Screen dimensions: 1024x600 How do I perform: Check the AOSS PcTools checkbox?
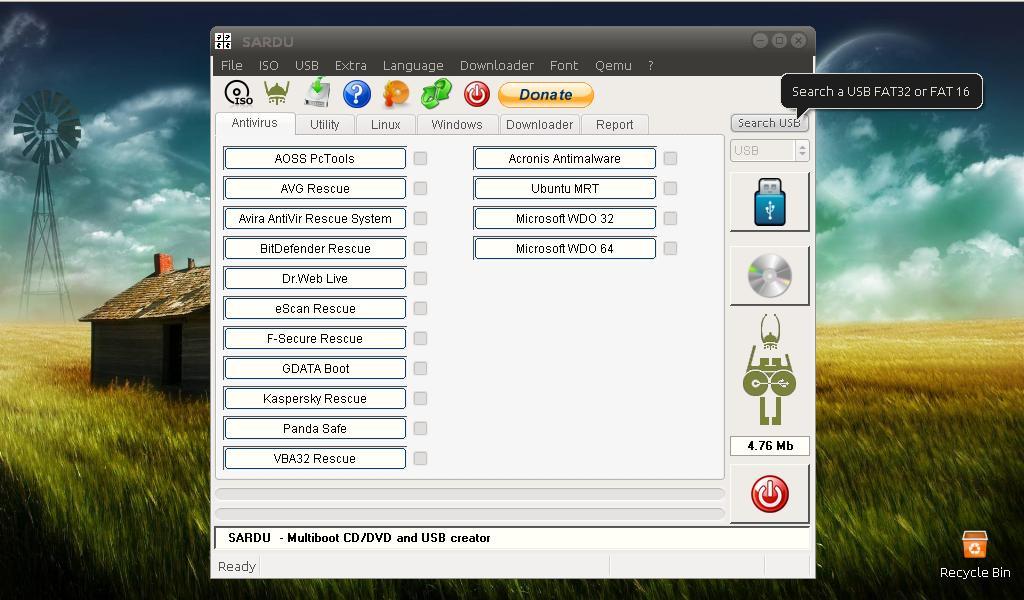421,159
